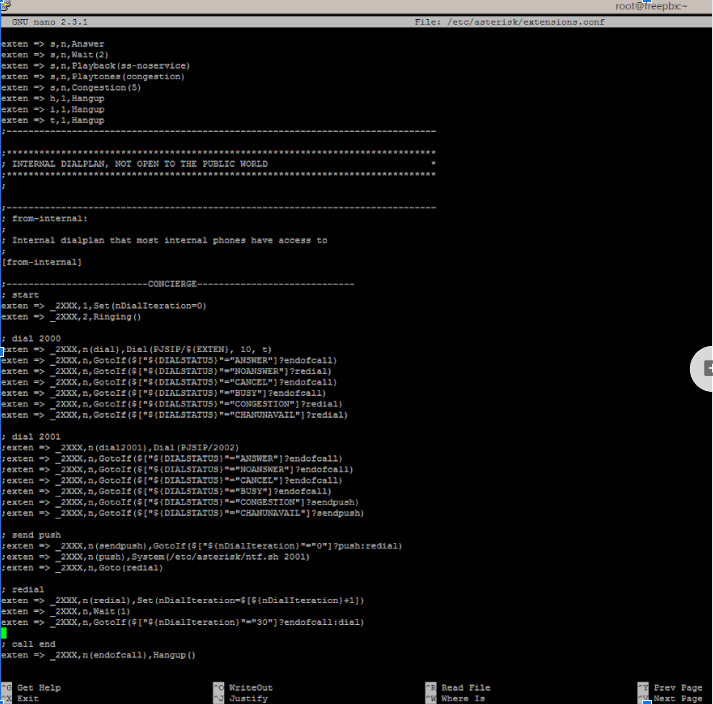This screenshot has width=713, height=704.
Task: Click the Justify shortcut label
Action: pyautogui.click(x=248, y=698)
